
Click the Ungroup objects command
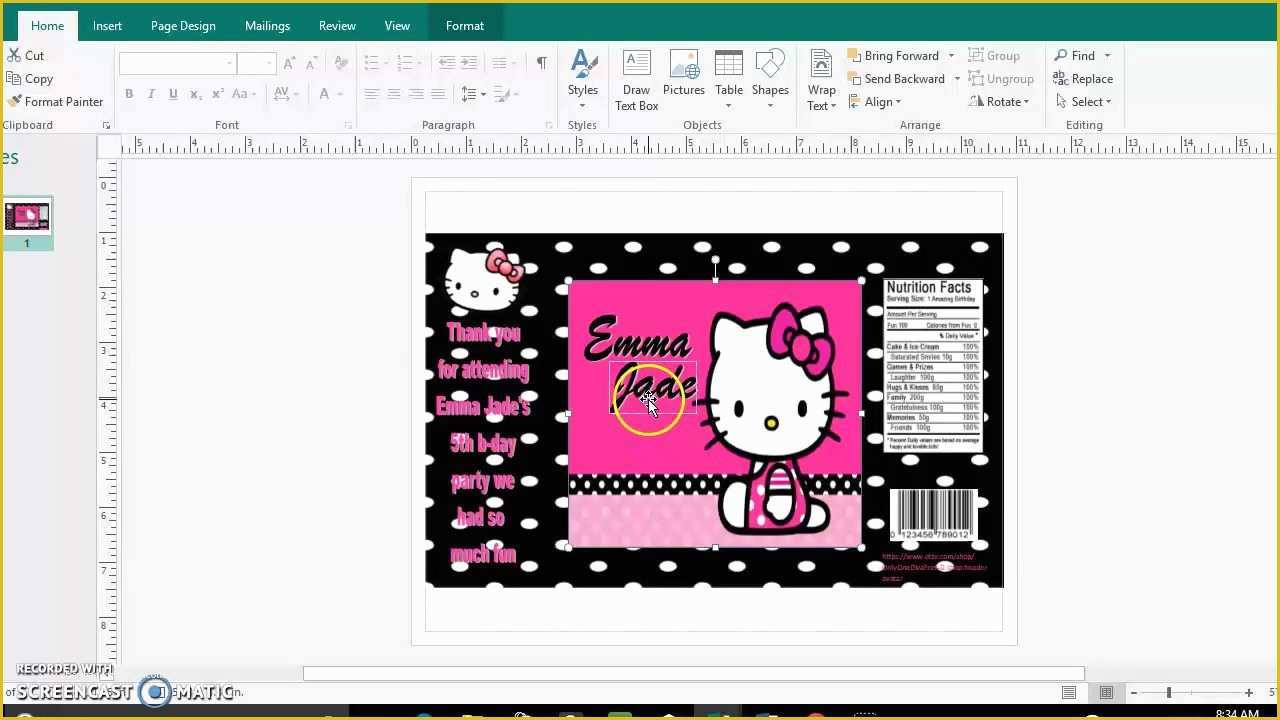click(x=1002, y=79)
